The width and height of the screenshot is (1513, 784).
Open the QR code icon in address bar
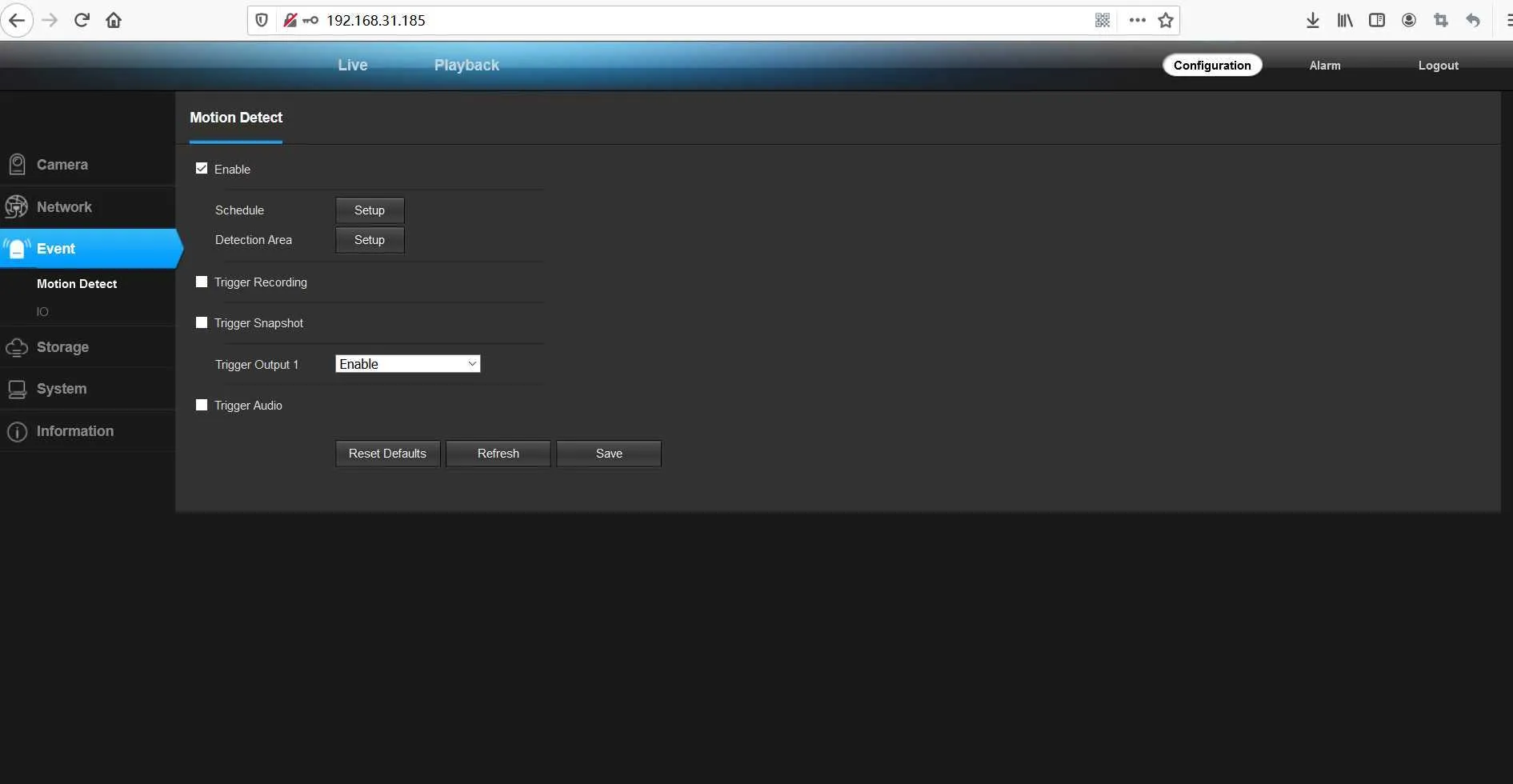[1103, 20]
